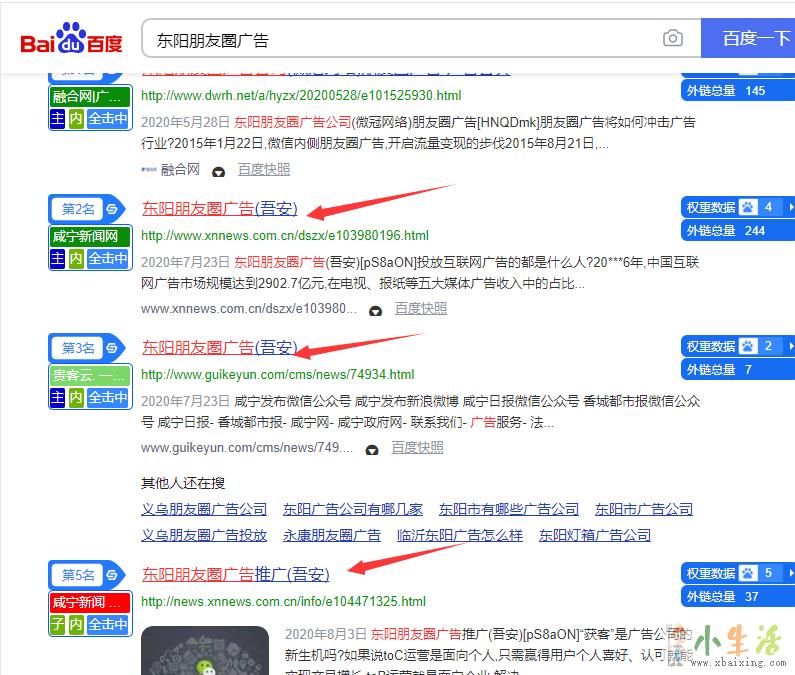Click the paw icon in second result's 权重数据

(748, 208)
